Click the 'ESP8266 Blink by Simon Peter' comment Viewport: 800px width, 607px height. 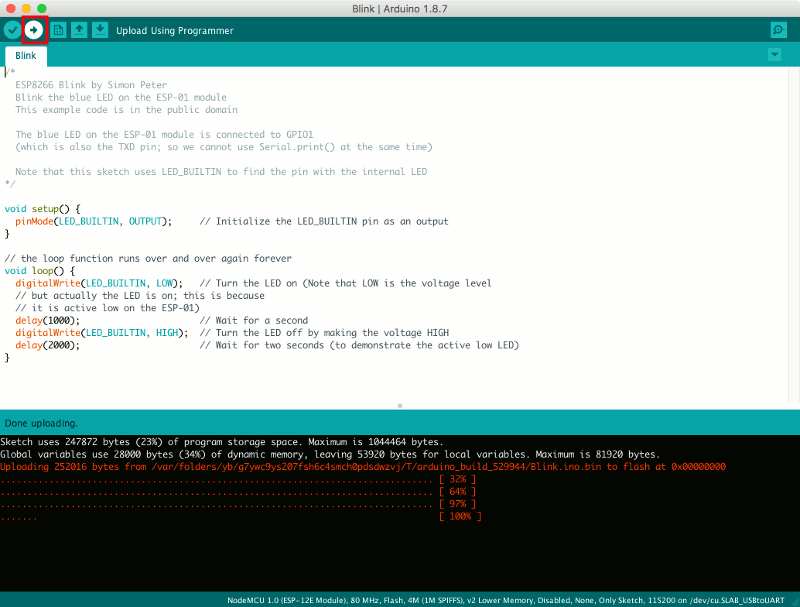tap(91, 85)
